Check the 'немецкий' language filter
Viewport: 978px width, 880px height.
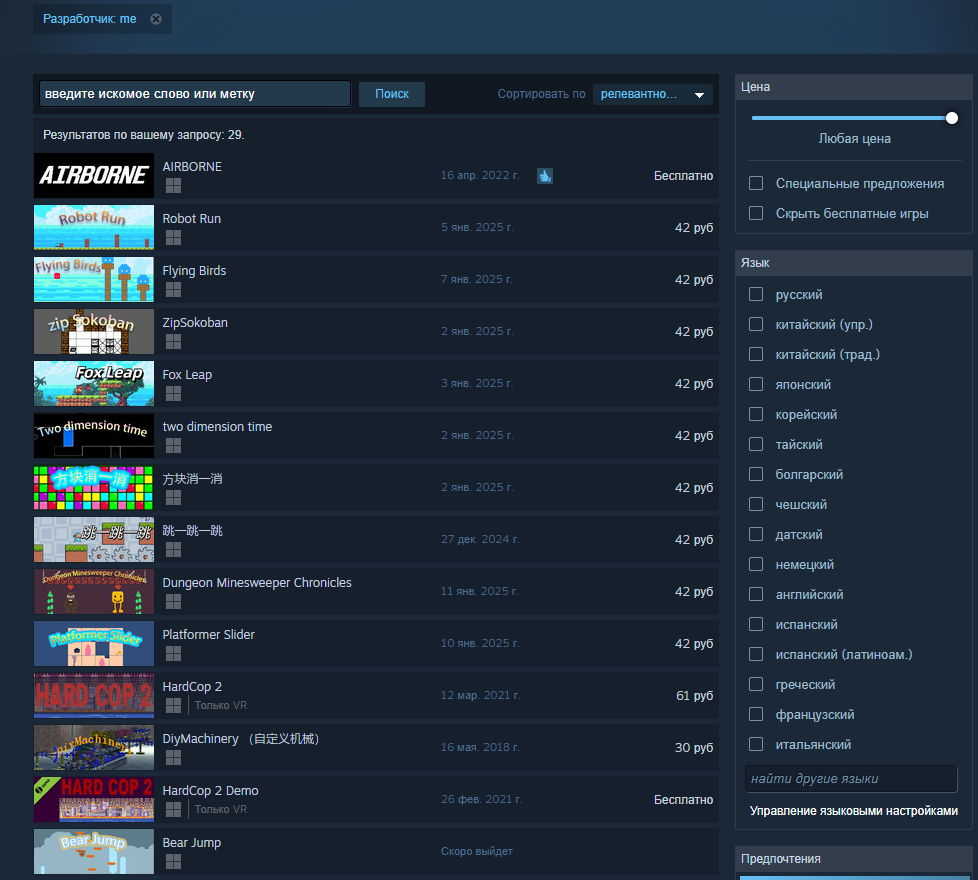(x=756, y=564)
